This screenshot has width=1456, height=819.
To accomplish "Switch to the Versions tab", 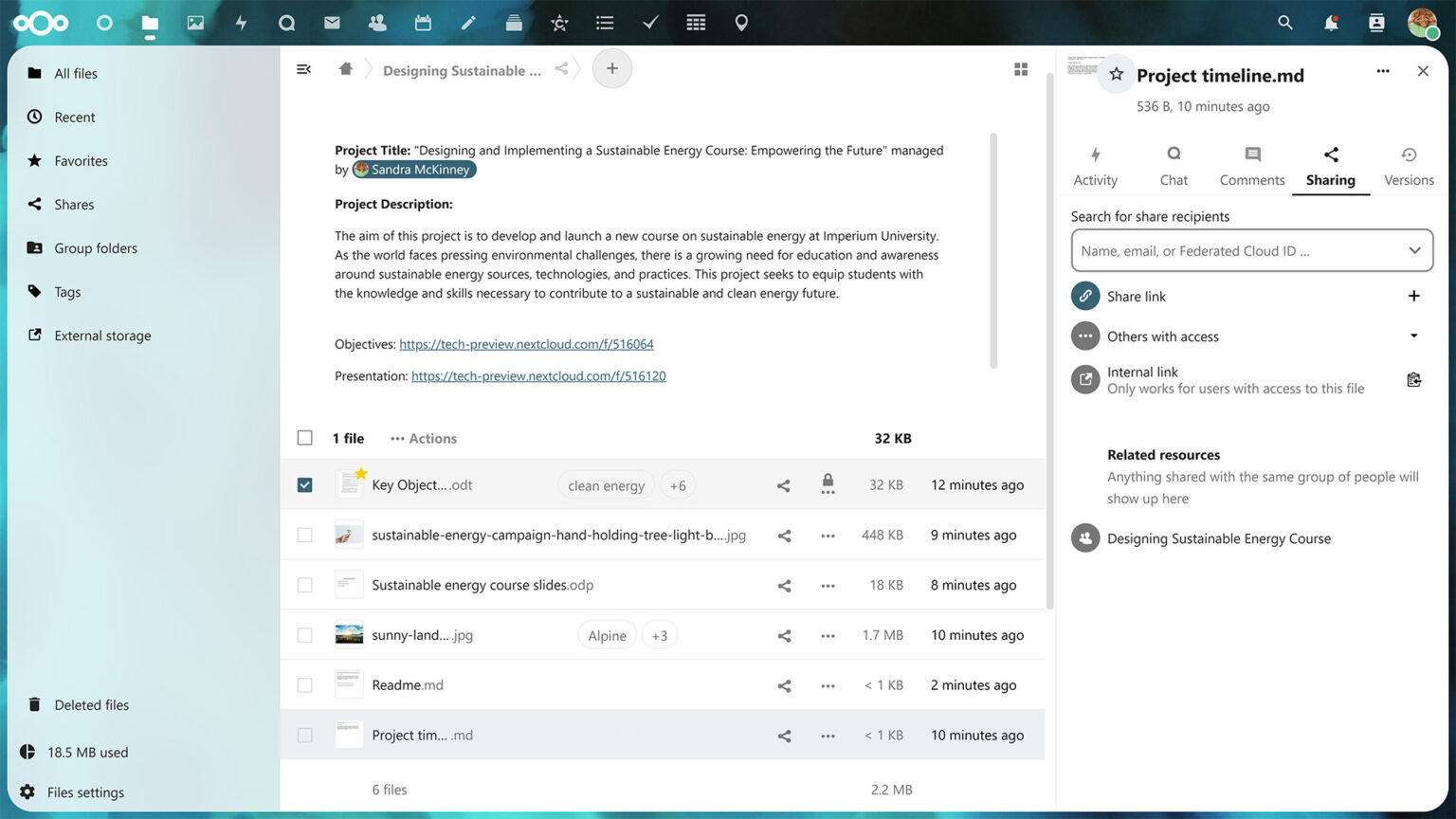I will (x=1409, y=166).
